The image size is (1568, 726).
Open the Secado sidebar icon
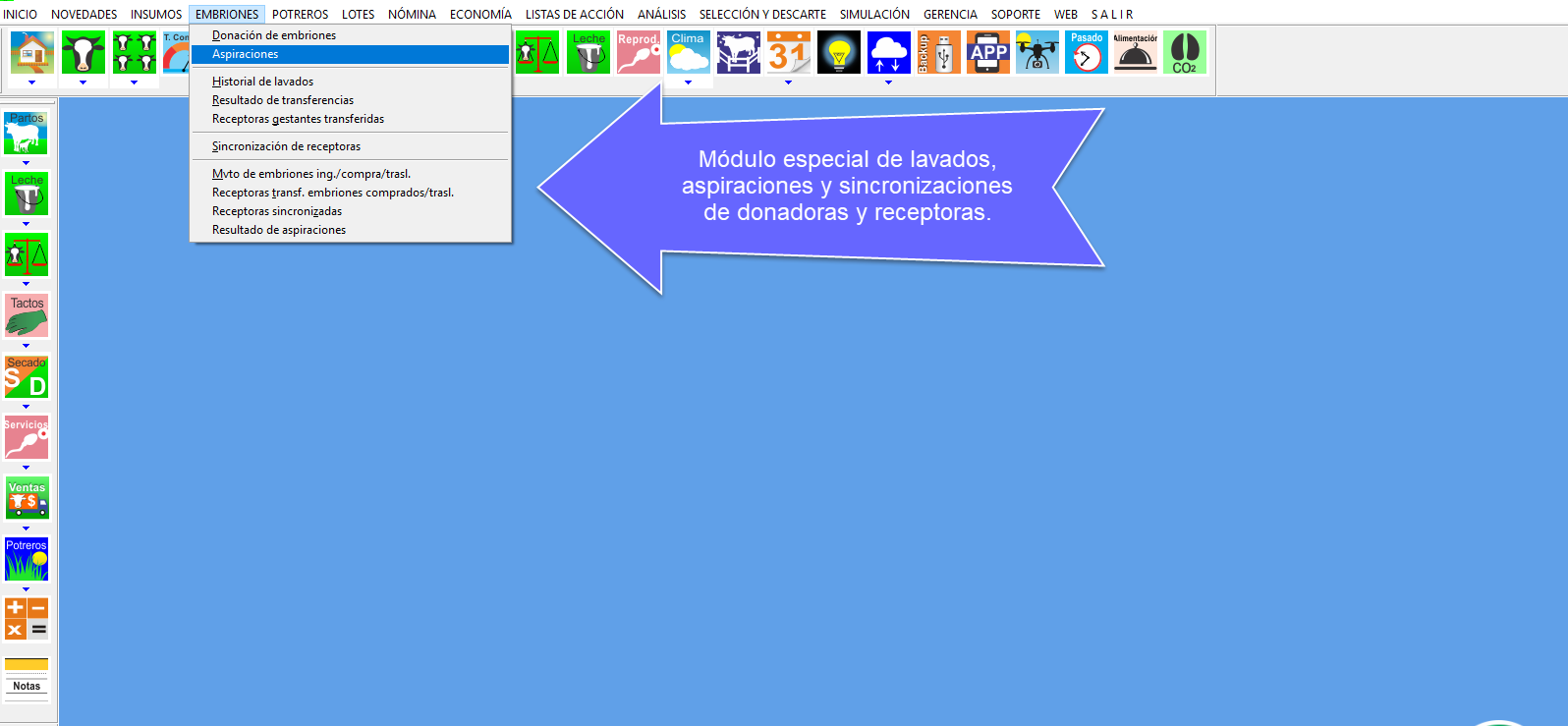pos(27,376)
